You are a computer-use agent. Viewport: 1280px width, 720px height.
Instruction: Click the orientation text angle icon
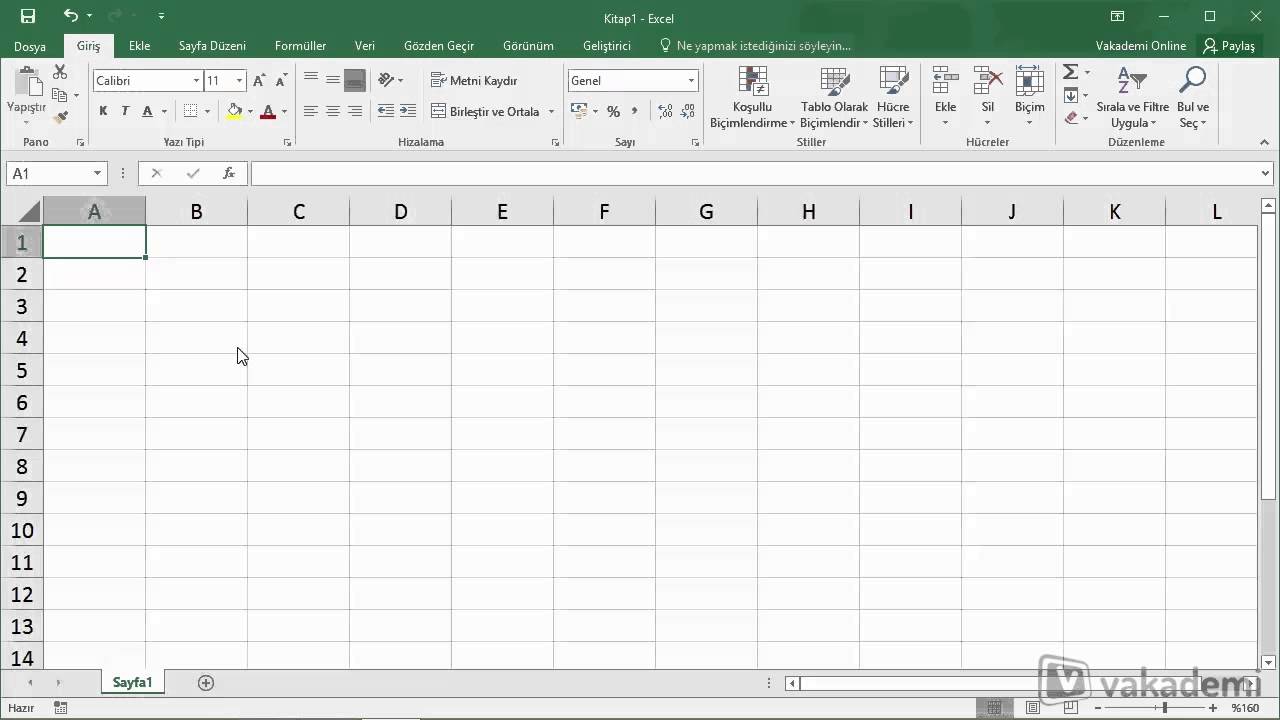(387, 79)
